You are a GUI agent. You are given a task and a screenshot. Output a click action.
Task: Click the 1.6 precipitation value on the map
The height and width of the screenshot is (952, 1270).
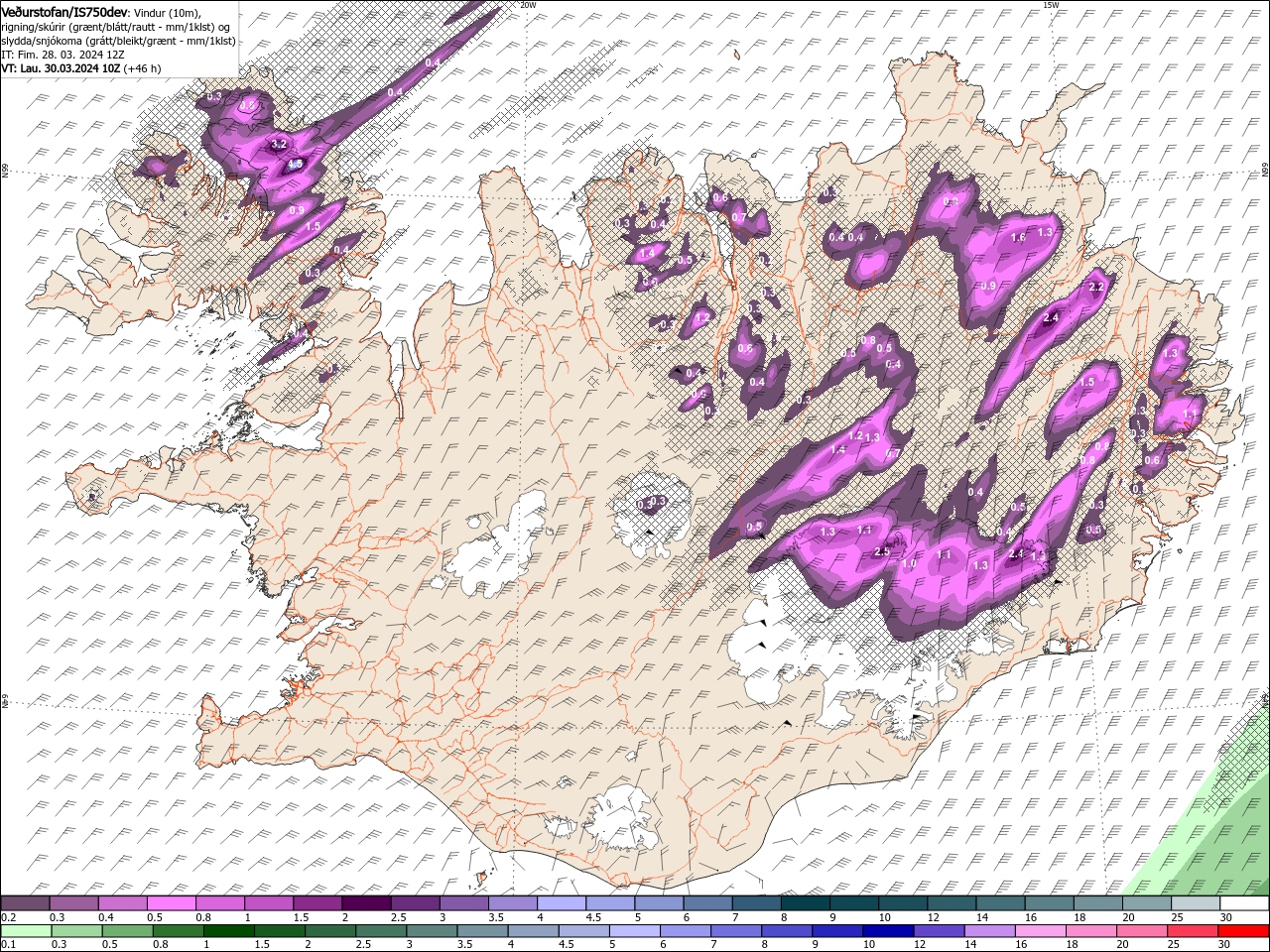click(x=1018, y=238)
